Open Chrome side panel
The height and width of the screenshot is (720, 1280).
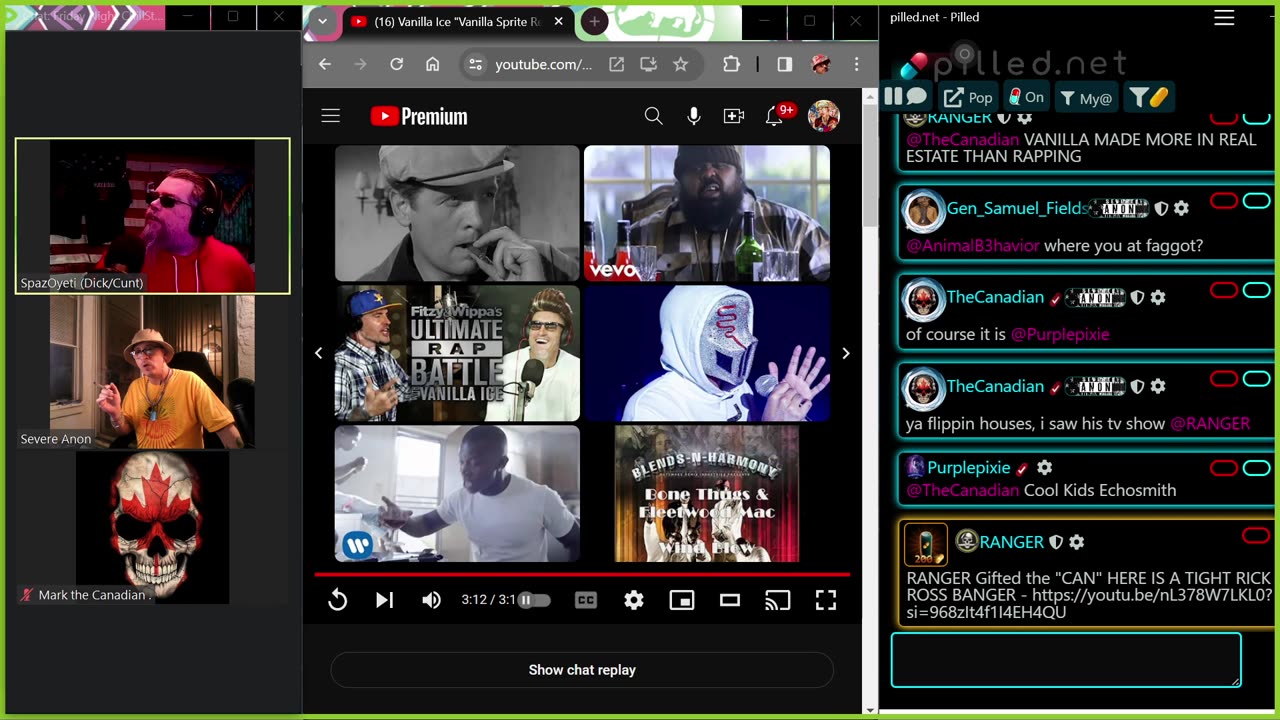tap(785, 64)
